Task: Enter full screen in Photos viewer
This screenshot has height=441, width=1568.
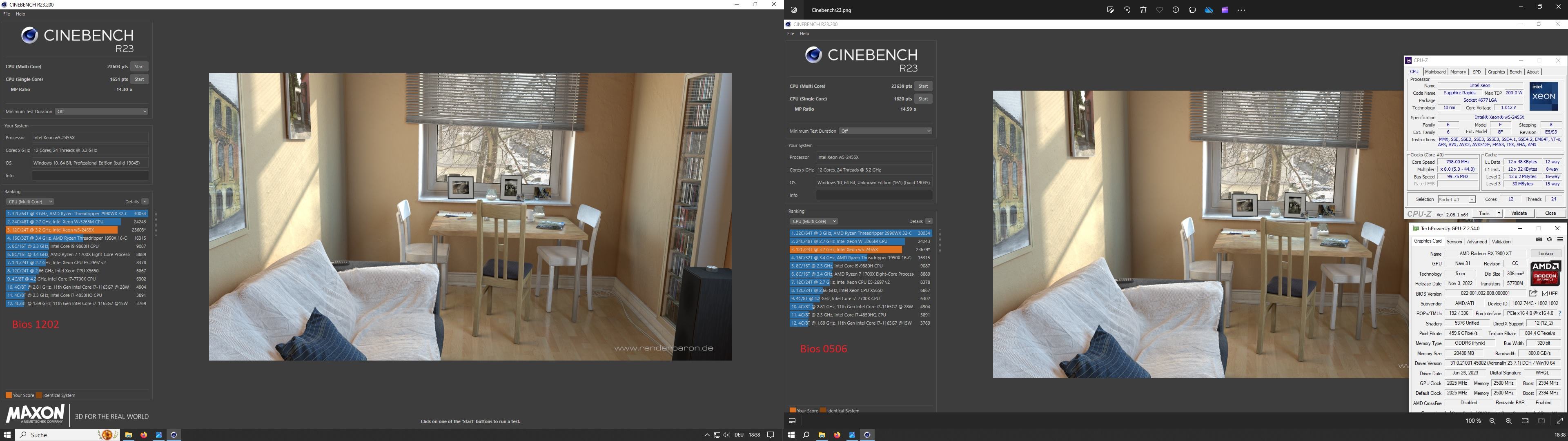Action: tap(1559, 421)
